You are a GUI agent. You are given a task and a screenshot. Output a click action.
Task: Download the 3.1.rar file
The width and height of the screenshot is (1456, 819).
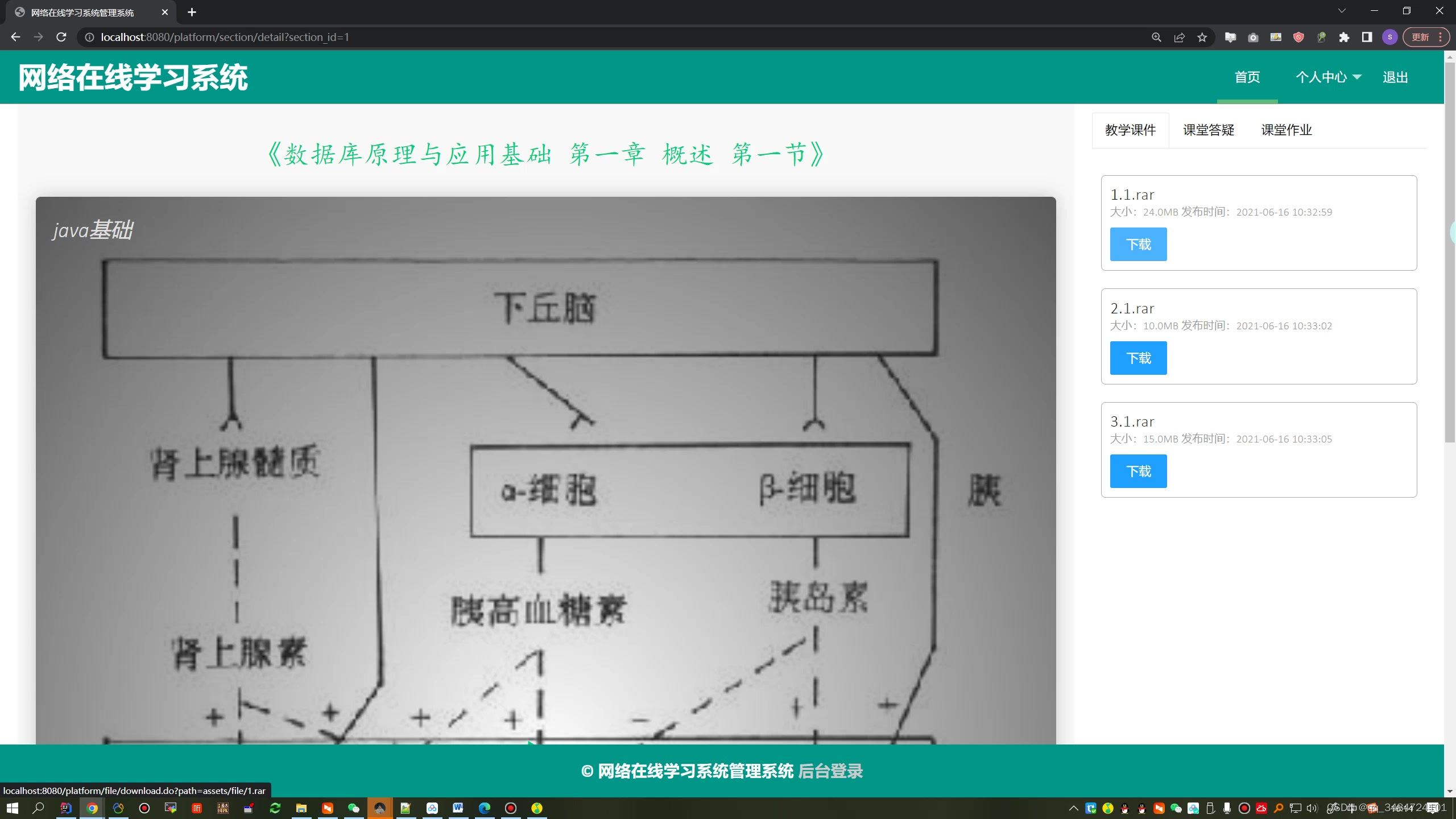tap(1138, 471)
